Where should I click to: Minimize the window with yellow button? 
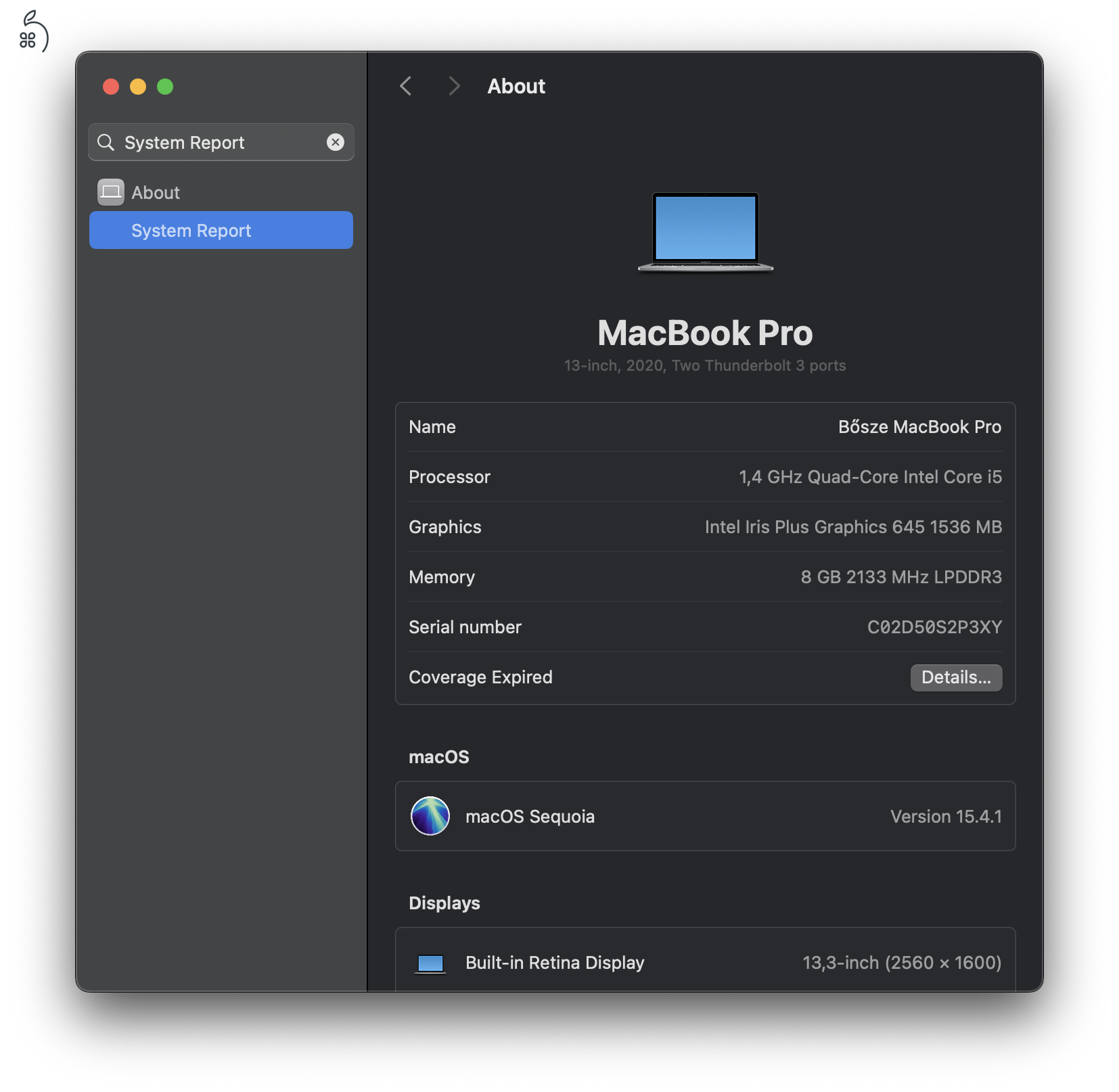point(138,87)
